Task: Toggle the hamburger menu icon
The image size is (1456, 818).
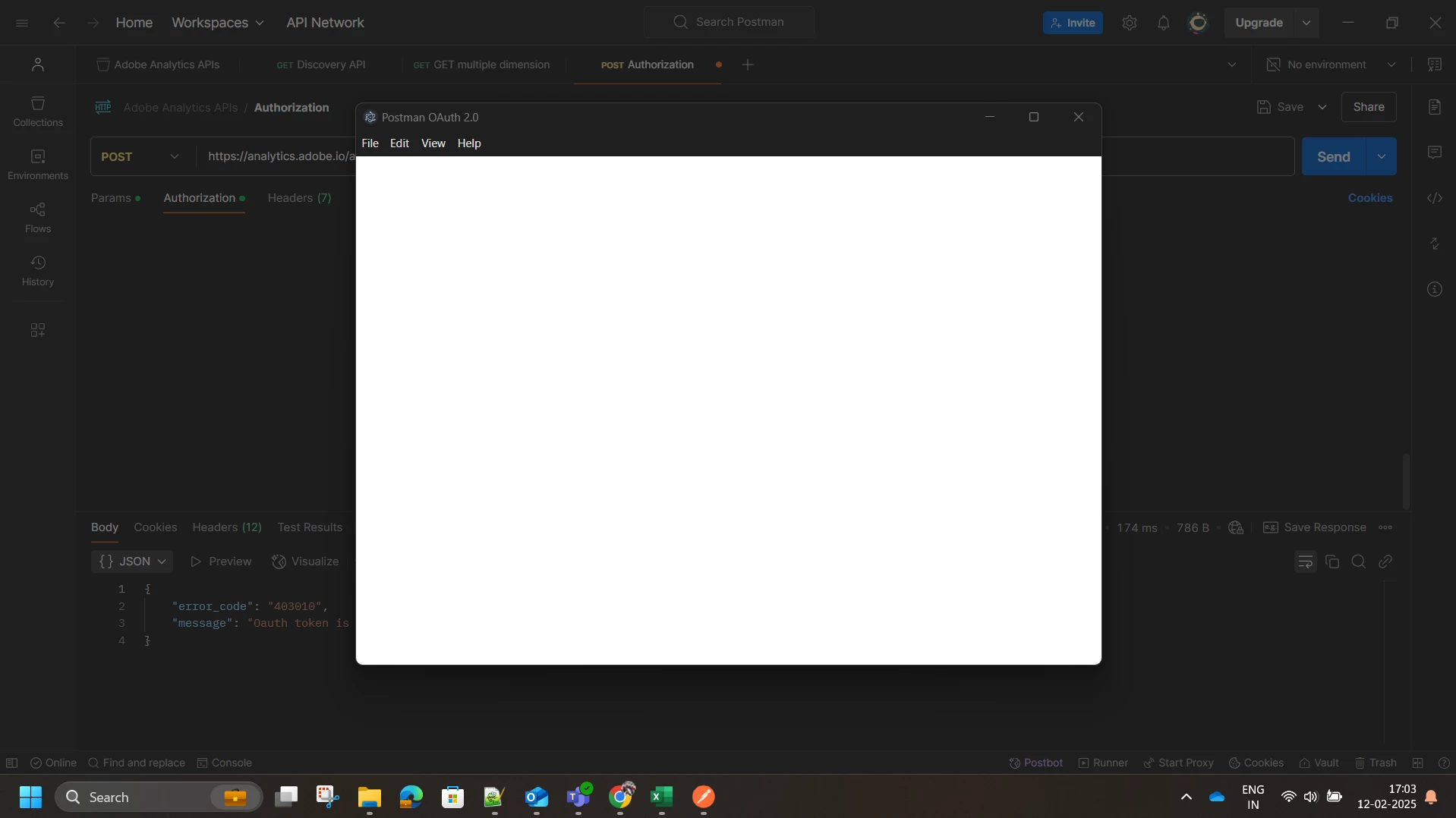Action: tap(22, 23)
